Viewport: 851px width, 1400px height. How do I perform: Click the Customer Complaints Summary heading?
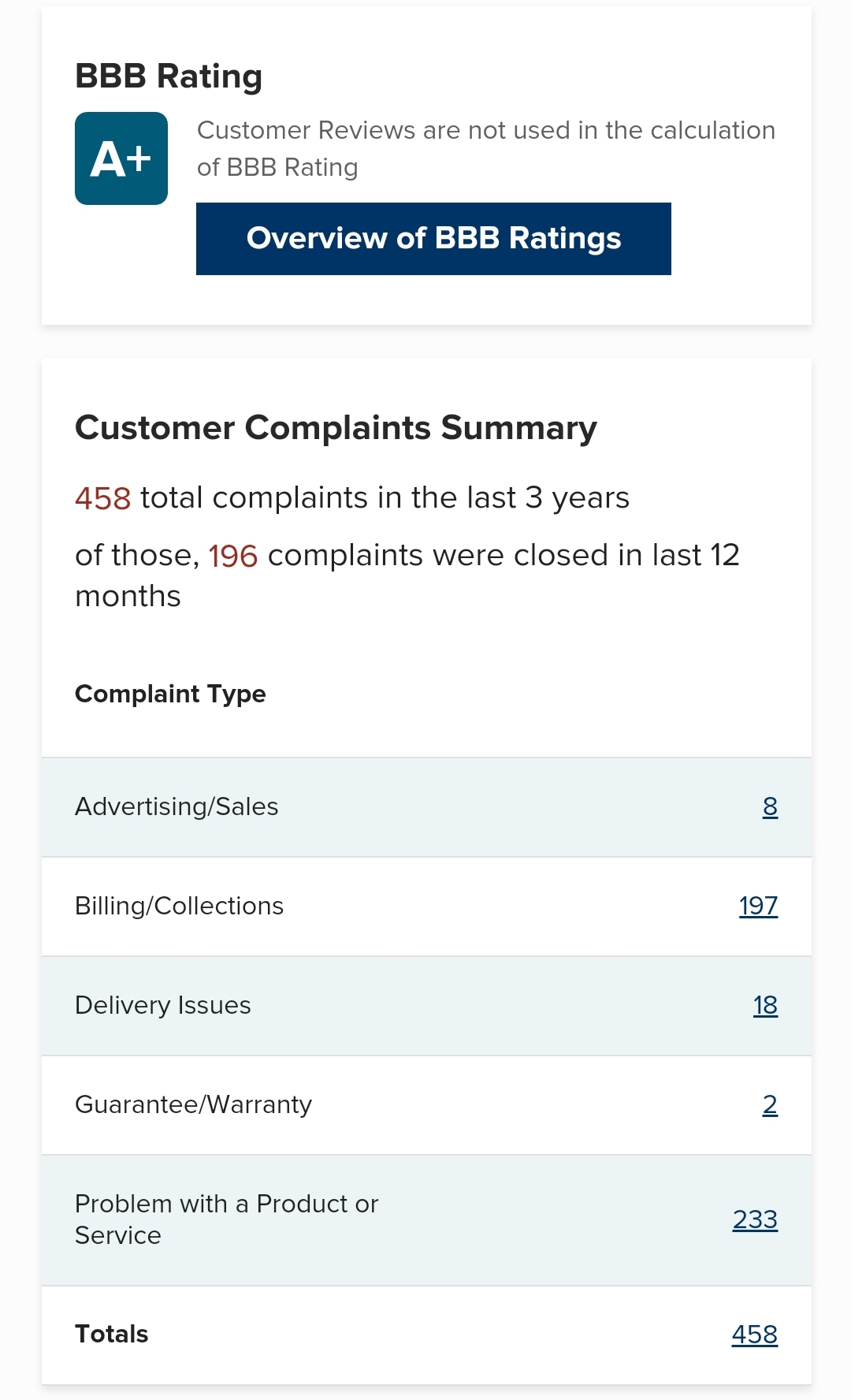pyautogui.click(x=336, y=428)
